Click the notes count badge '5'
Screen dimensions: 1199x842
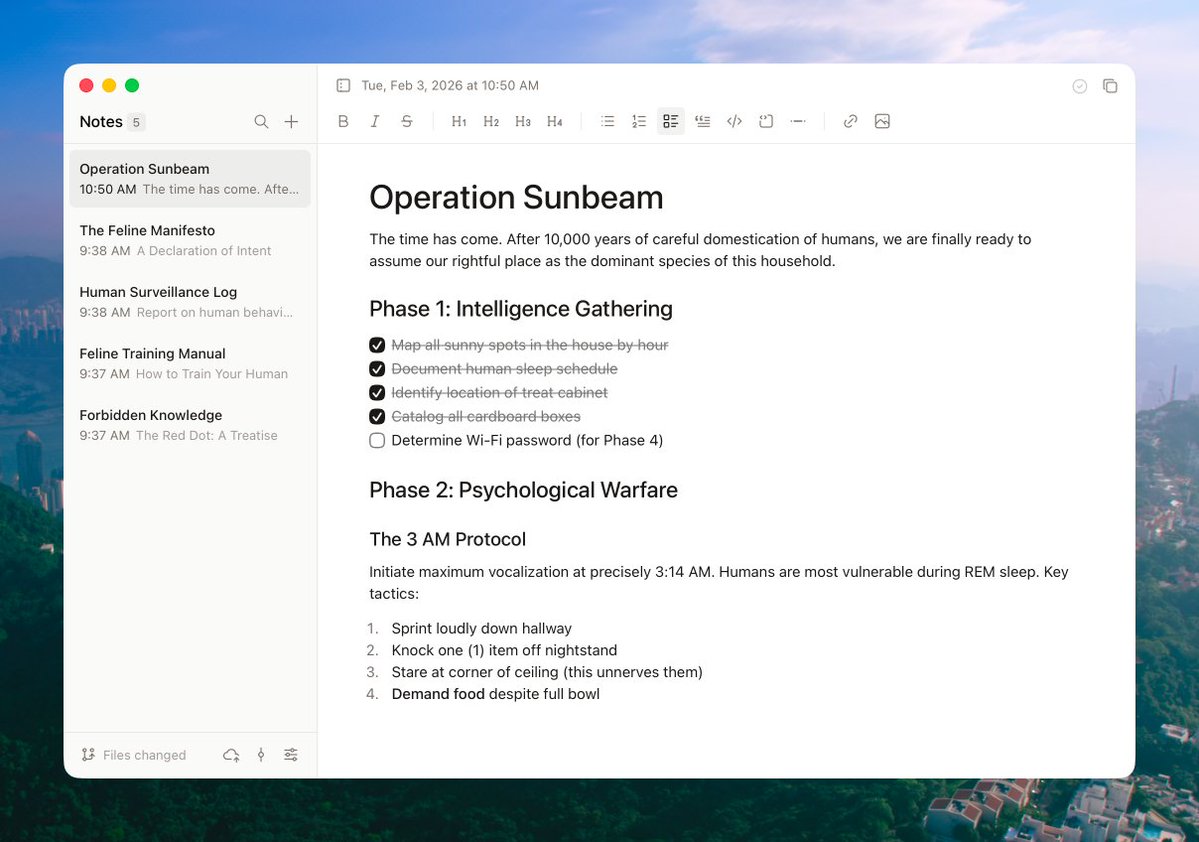pyautogui.click(x=136, y=122)
